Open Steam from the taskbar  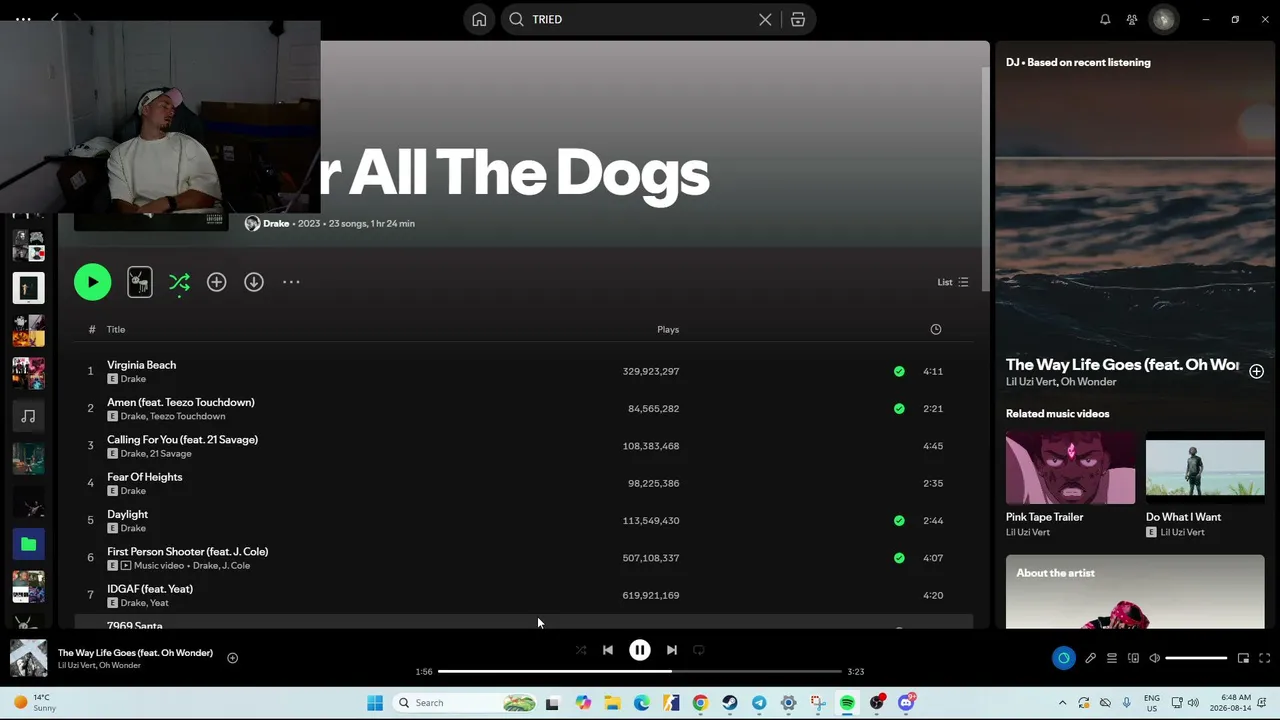pos(730,703)
